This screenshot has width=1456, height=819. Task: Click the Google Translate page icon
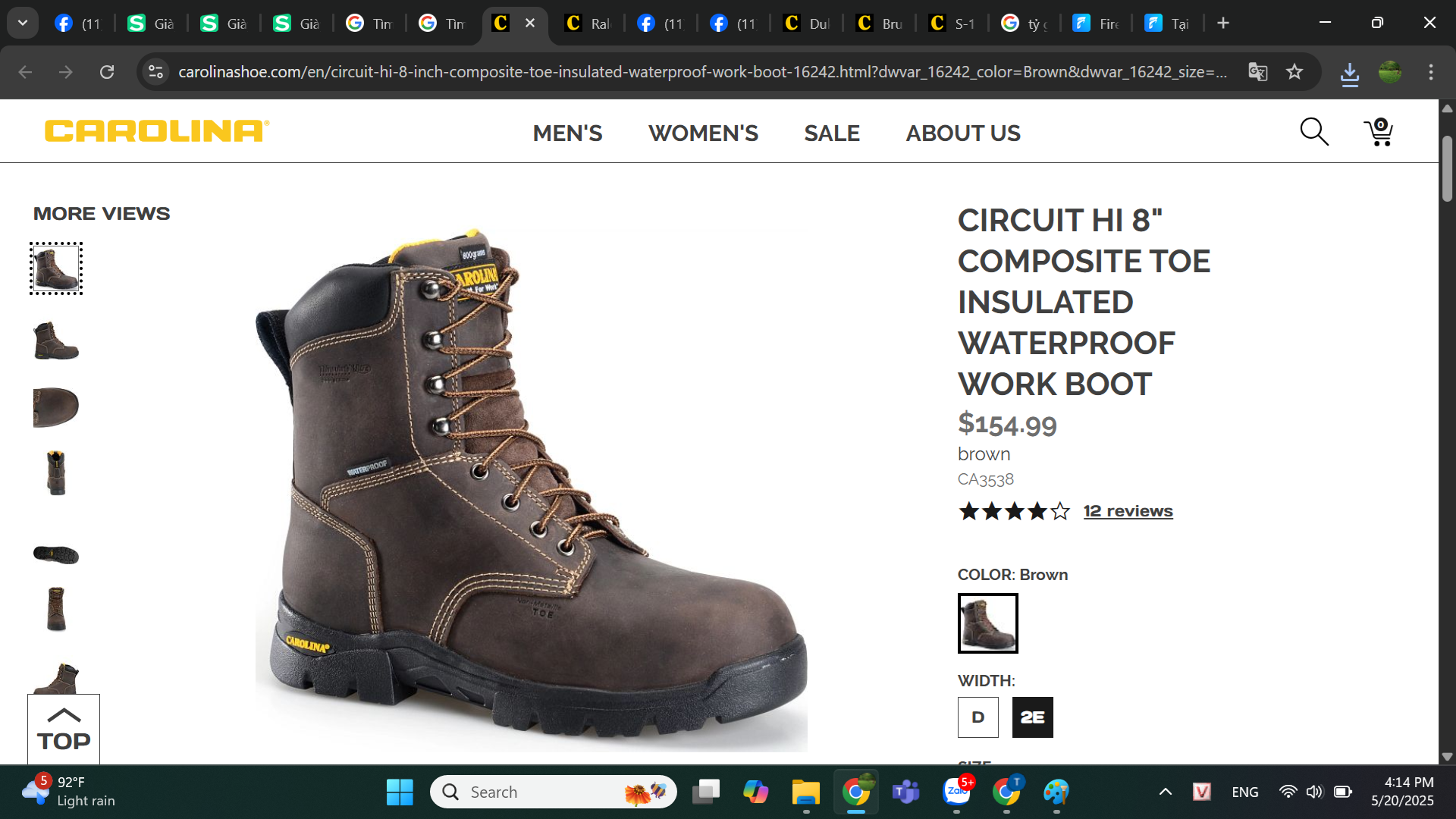(x=1257, y=72)
